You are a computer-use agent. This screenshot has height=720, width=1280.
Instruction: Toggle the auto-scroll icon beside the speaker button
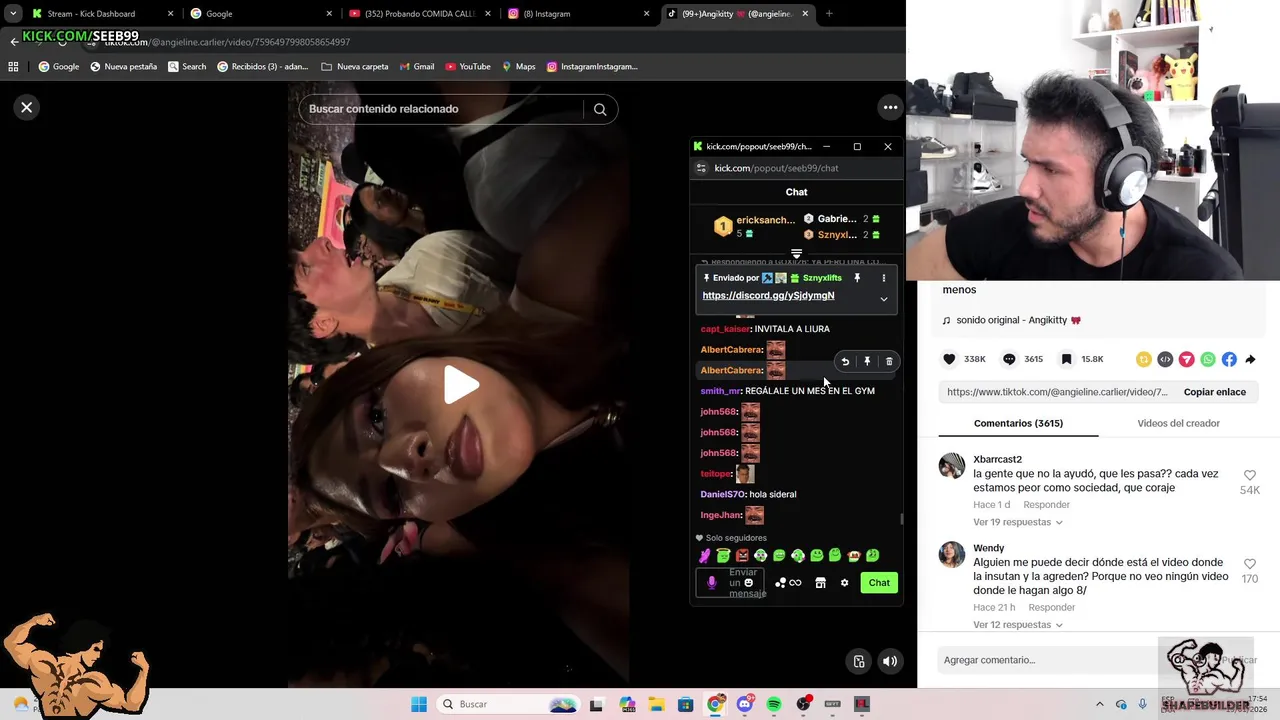coord(859,661)
